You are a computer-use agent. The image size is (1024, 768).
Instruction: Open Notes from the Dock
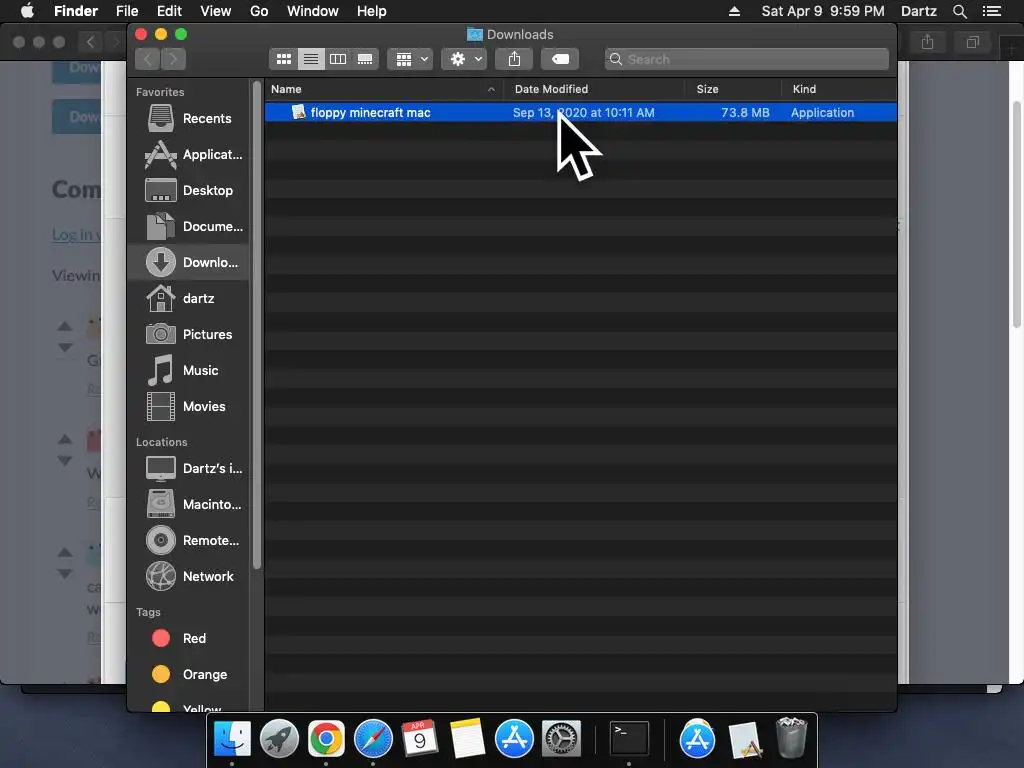(x=467, y=739)
